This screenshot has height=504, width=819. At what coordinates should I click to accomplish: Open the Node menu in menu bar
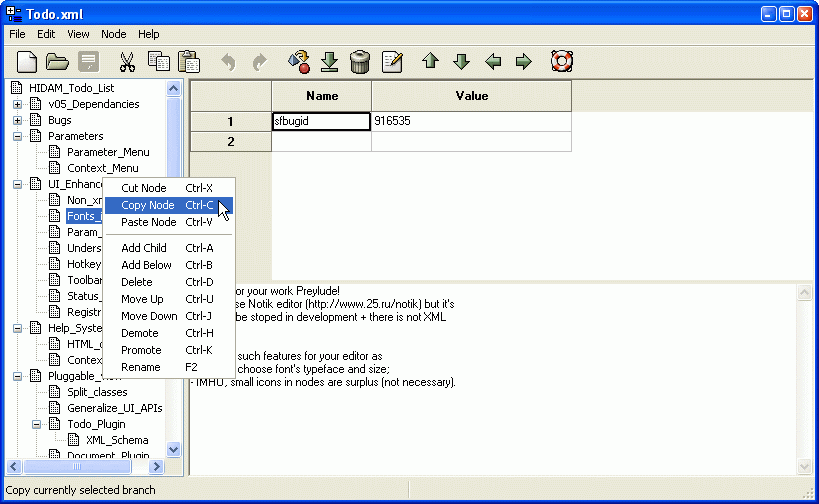114,34
